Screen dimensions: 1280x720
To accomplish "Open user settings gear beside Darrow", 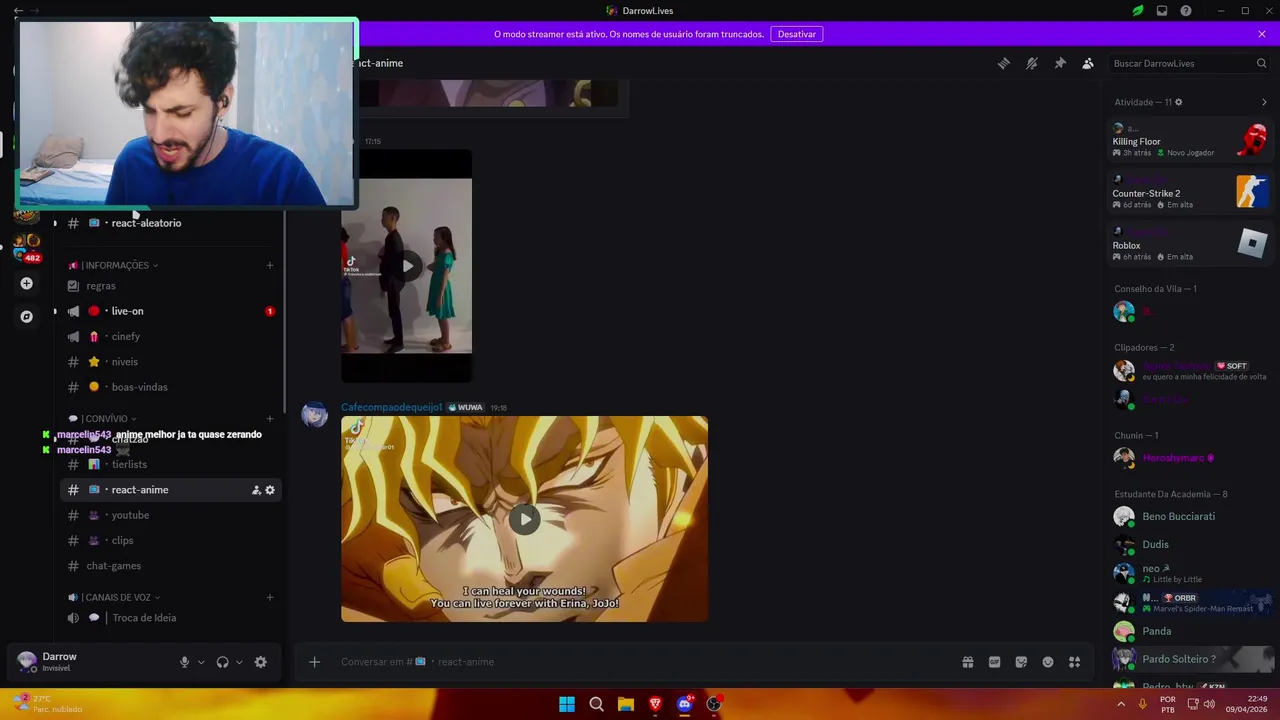I will tap(261, 662).
